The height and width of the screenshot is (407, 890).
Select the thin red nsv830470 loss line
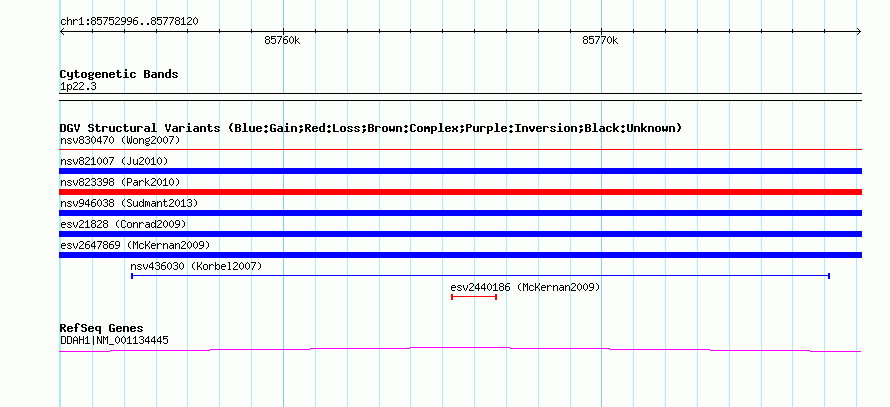click(x=460, y=149)
